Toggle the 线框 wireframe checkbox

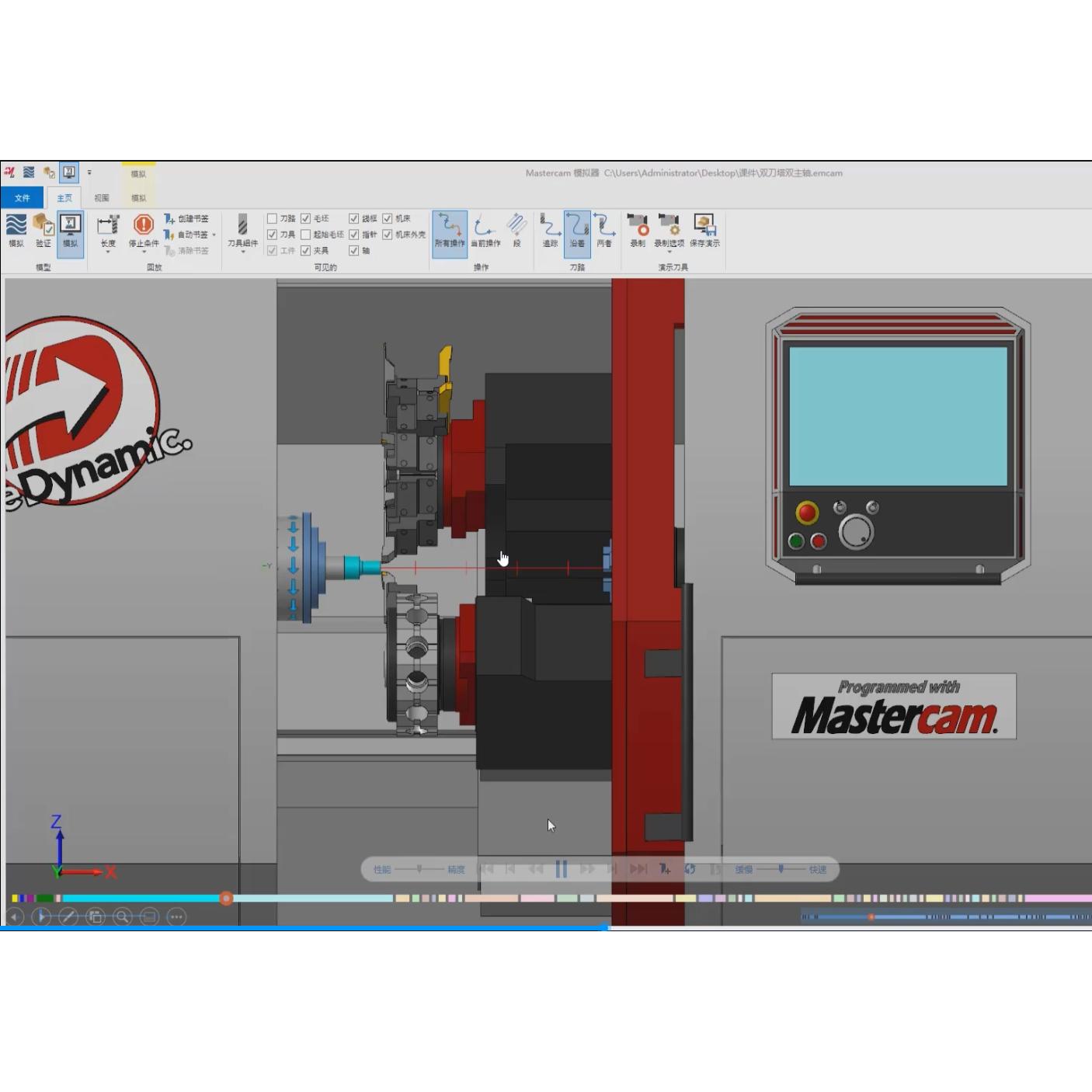353,219
